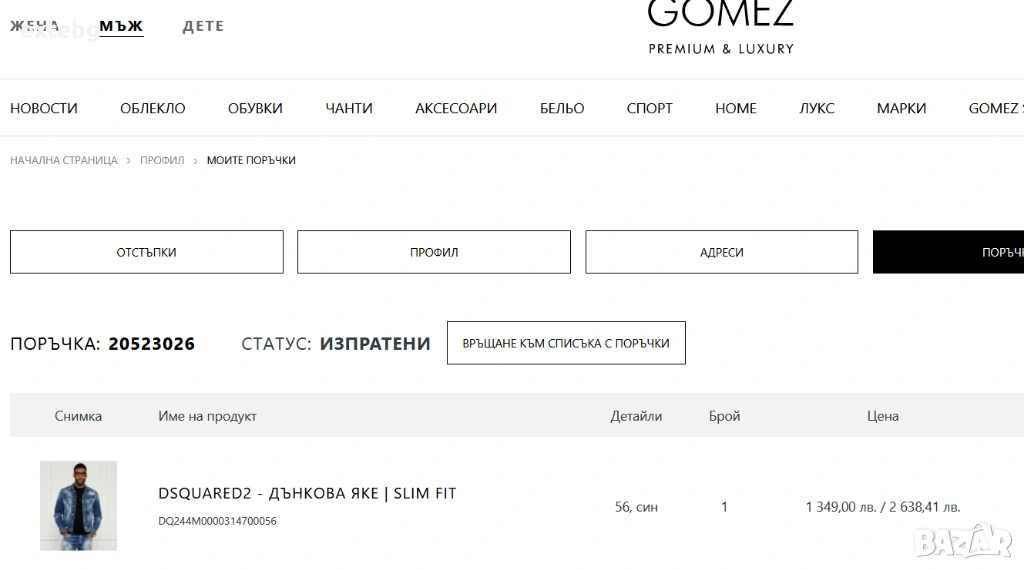1024x570 pixels.
Task: Select the МЪЖ section tab
Action: point(121,26)
